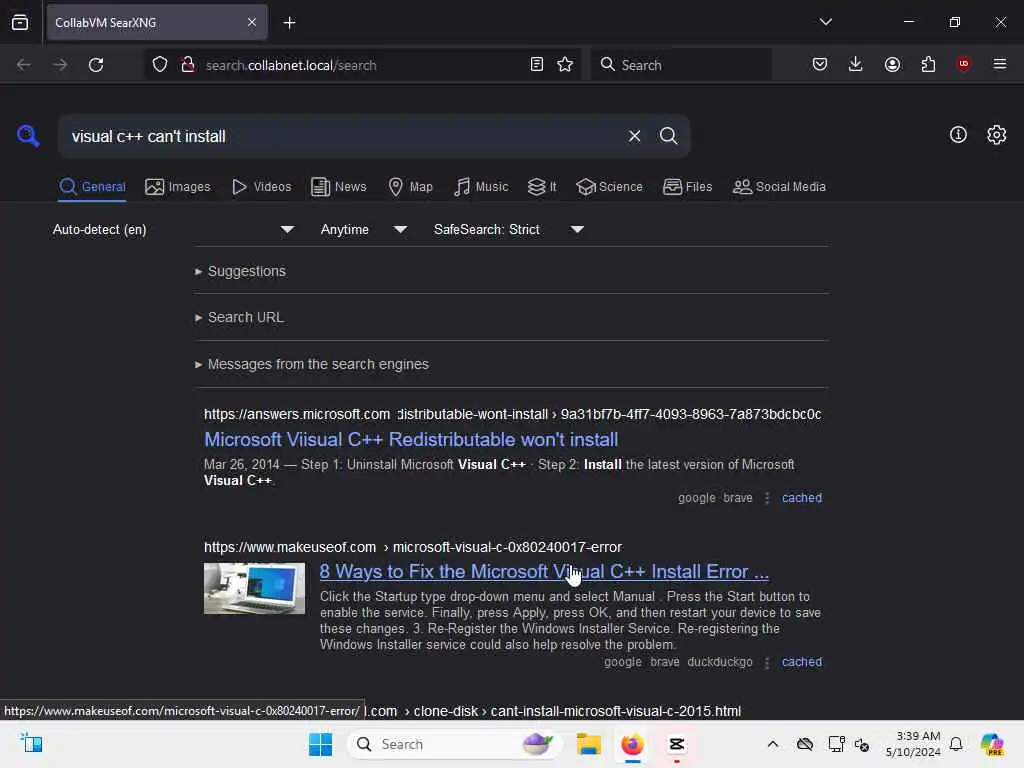The image size is (1024, 768).
Task: Expand the Search URL section
Action: pyautogui.click(x=239, y=317)
